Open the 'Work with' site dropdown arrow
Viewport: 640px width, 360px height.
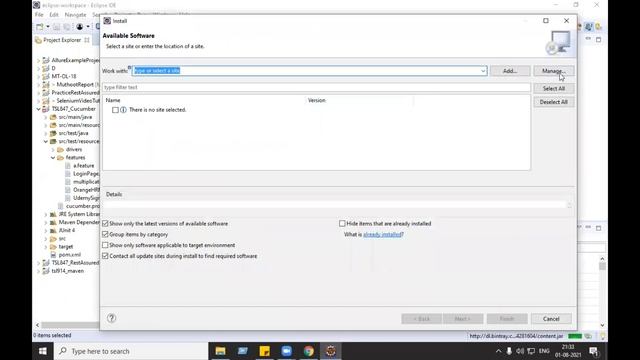click(x=483, y=71)
